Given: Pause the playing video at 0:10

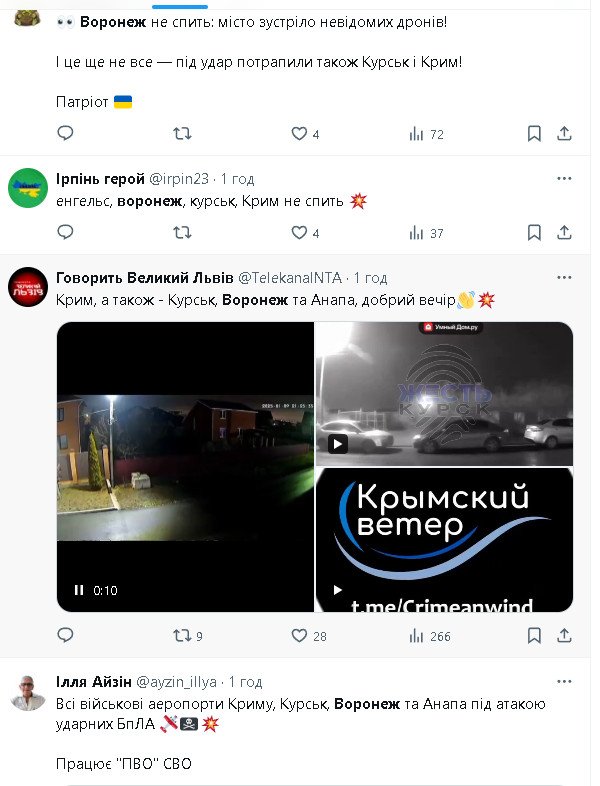Looking at the screenshot, I should (79, 590).
